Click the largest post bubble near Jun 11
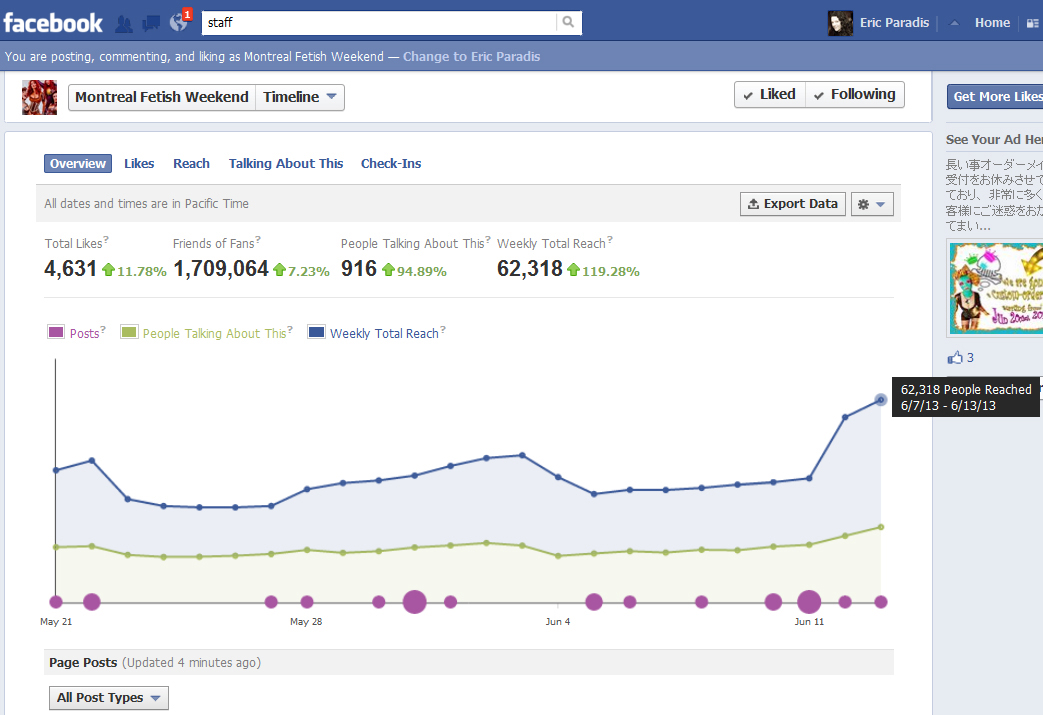 809,602
